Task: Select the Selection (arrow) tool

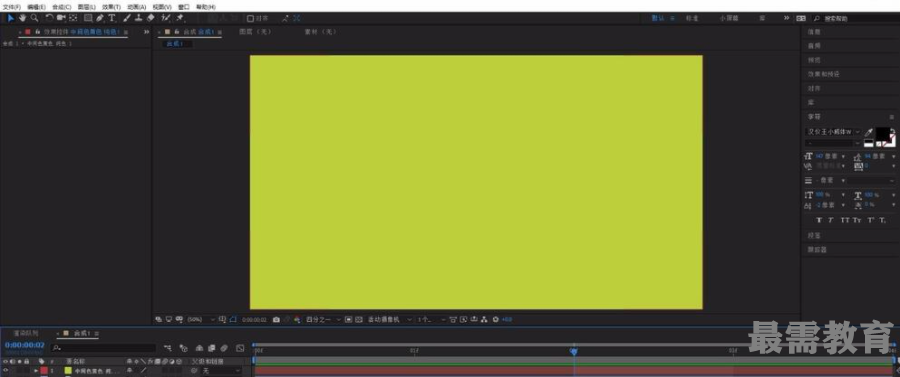Action: coord(10,18)
